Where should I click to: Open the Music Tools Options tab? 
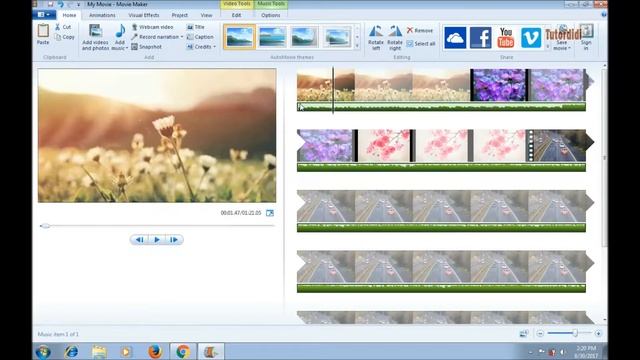click(271, 15)
